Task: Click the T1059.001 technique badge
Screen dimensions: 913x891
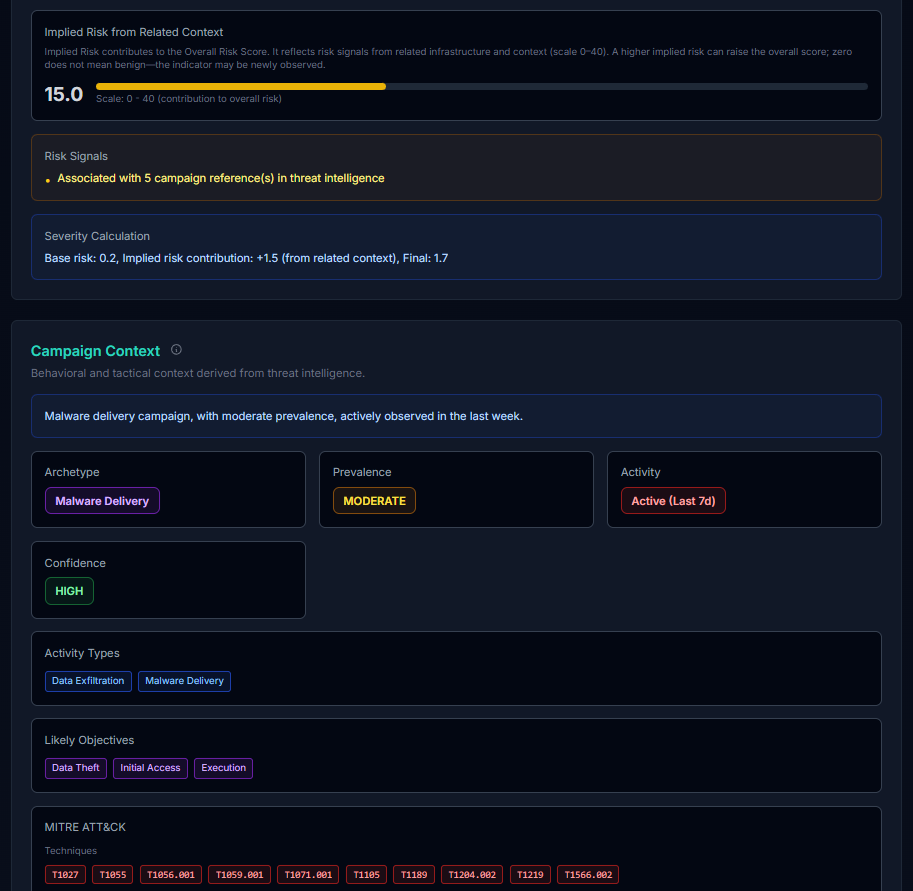Action: click(x=239, y=874)
